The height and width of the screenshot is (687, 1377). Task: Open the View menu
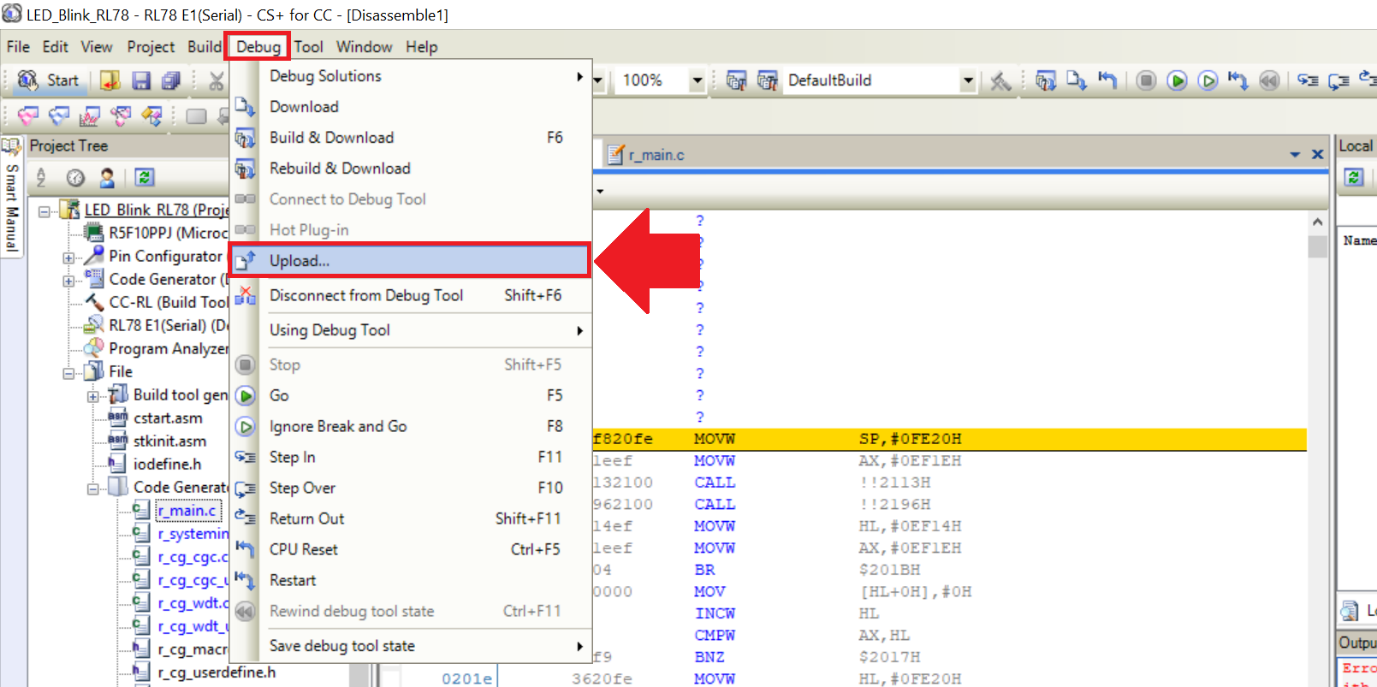(97, 47)
